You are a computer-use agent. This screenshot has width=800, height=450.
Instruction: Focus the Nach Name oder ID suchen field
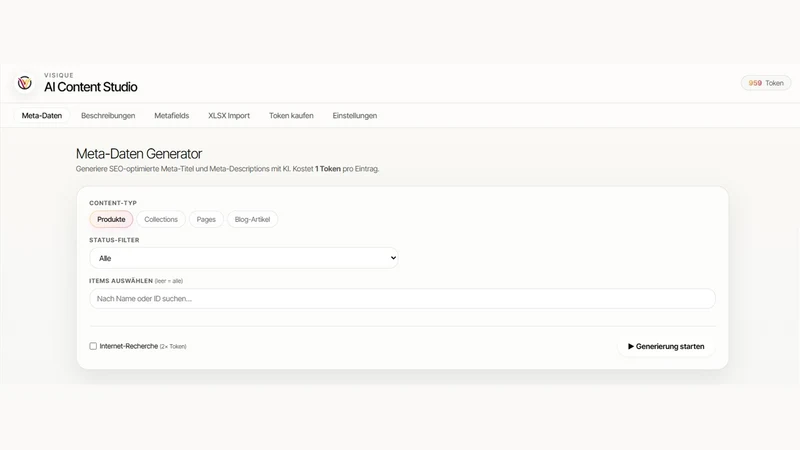(403, 298)
